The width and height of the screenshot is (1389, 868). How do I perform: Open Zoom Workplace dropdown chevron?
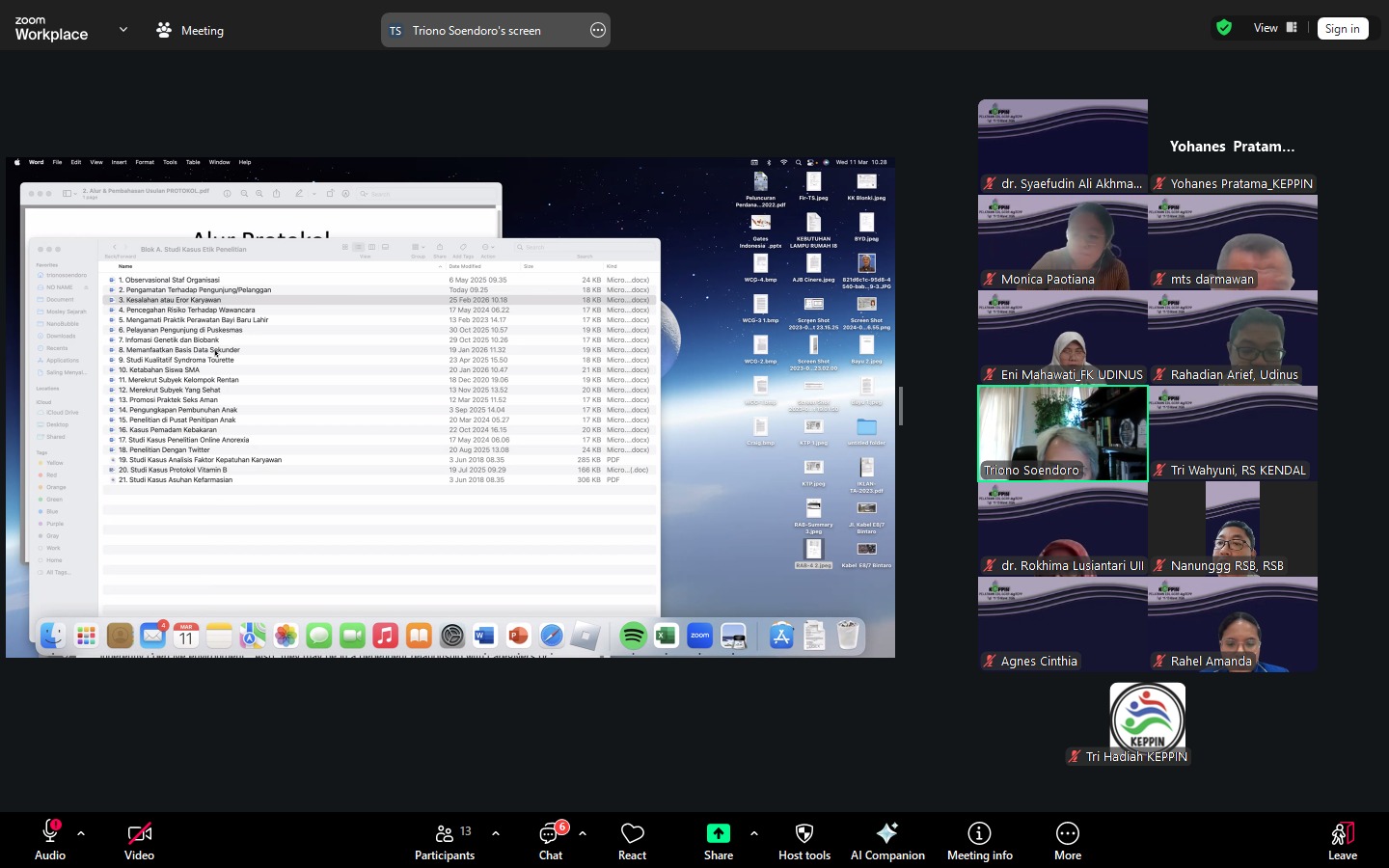(x=123, y=30)
